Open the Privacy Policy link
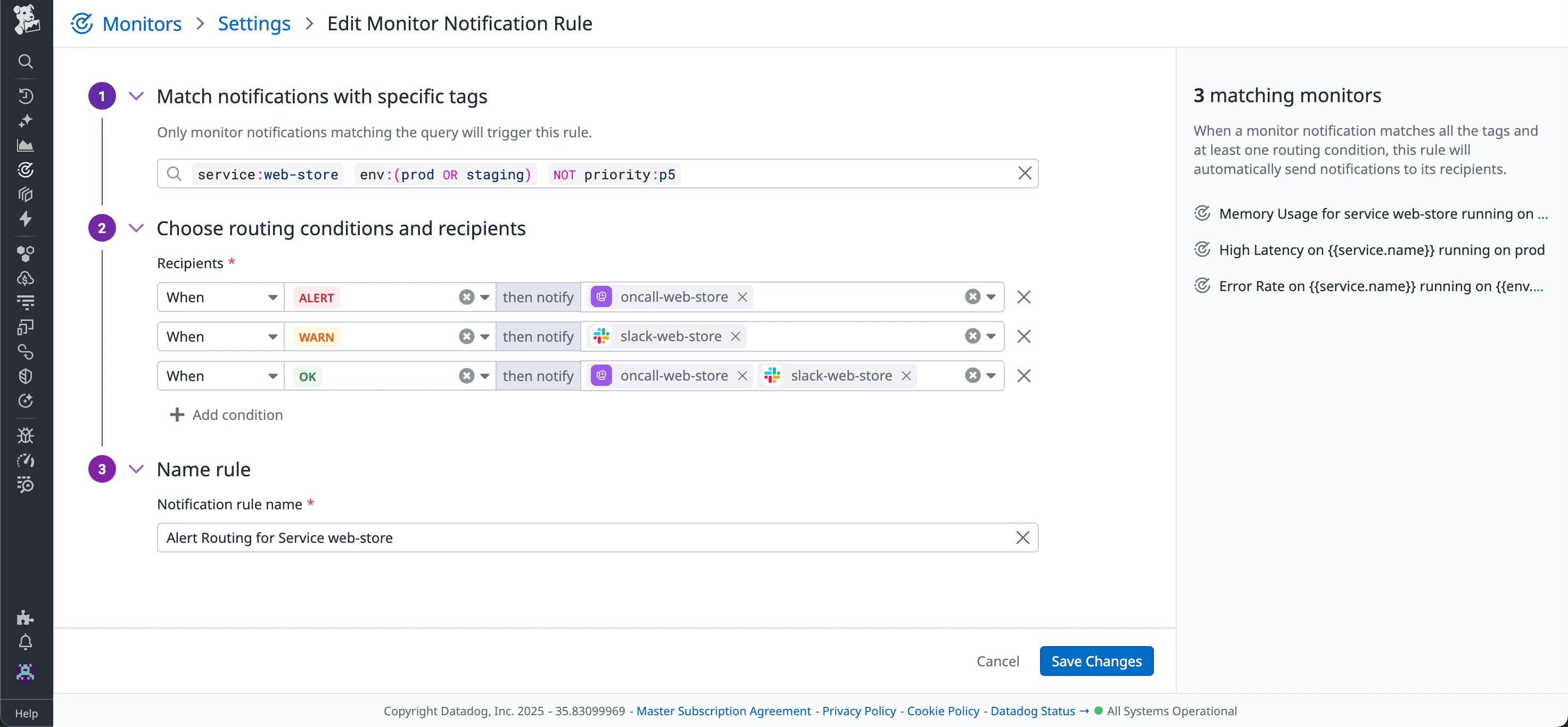The image size is (1568, 727). [x=859, y=711]
